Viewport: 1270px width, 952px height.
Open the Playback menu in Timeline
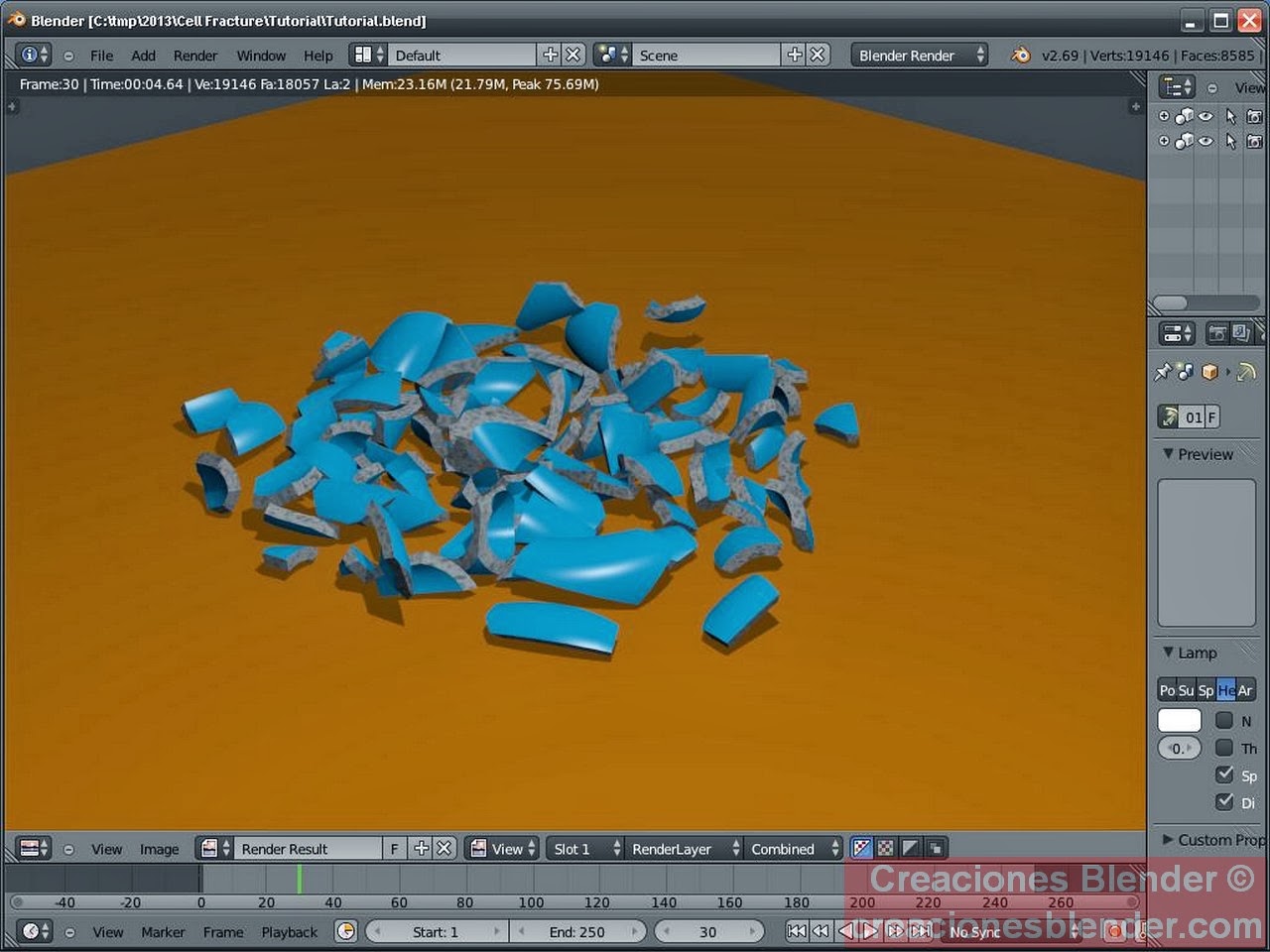(289, 931)
